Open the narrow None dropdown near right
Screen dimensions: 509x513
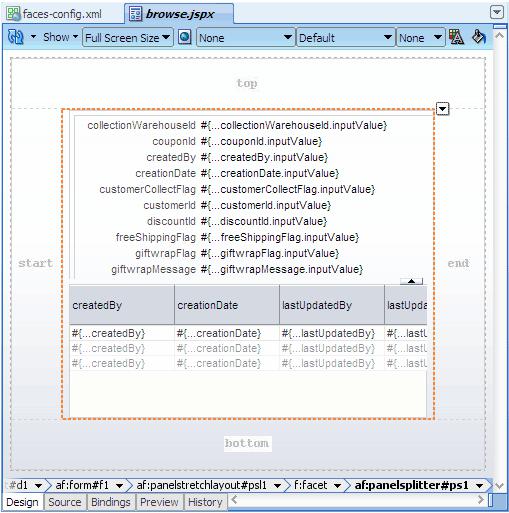tap(420, 38)
